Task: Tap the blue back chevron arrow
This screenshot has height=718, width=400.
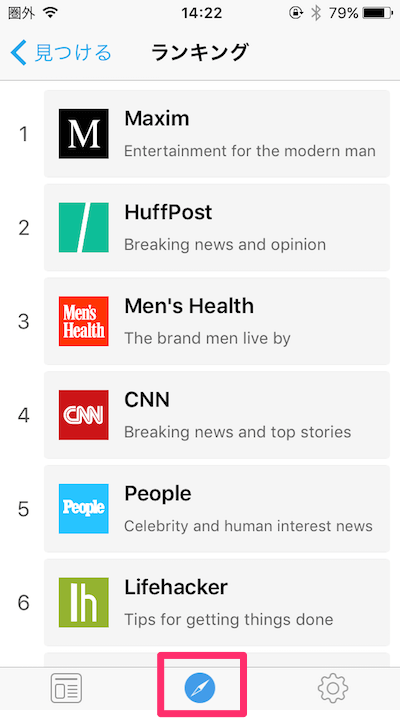Action: 19,53
